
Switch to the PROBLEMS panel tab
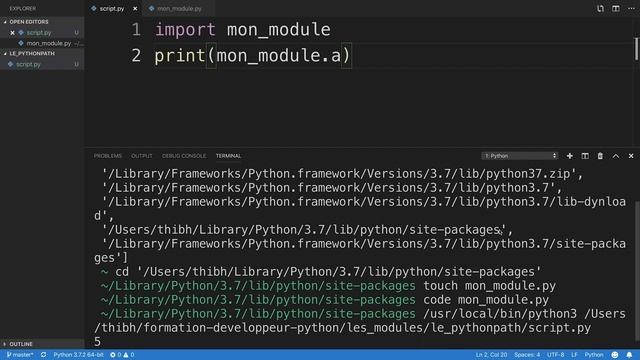point(108,156)
